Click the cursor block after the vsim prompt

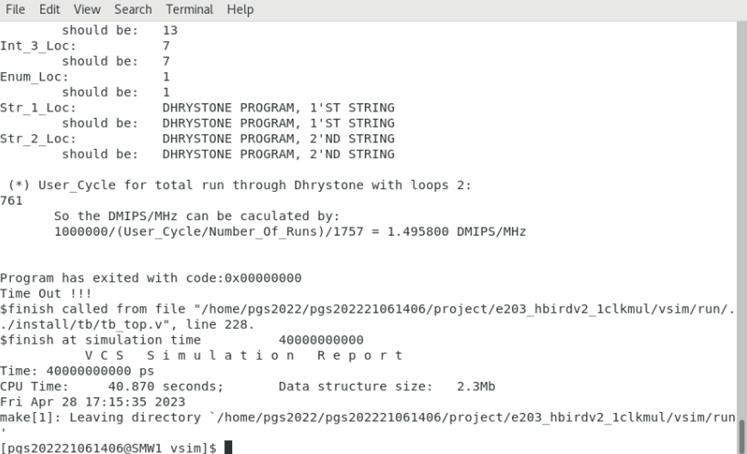coord(229,447)
